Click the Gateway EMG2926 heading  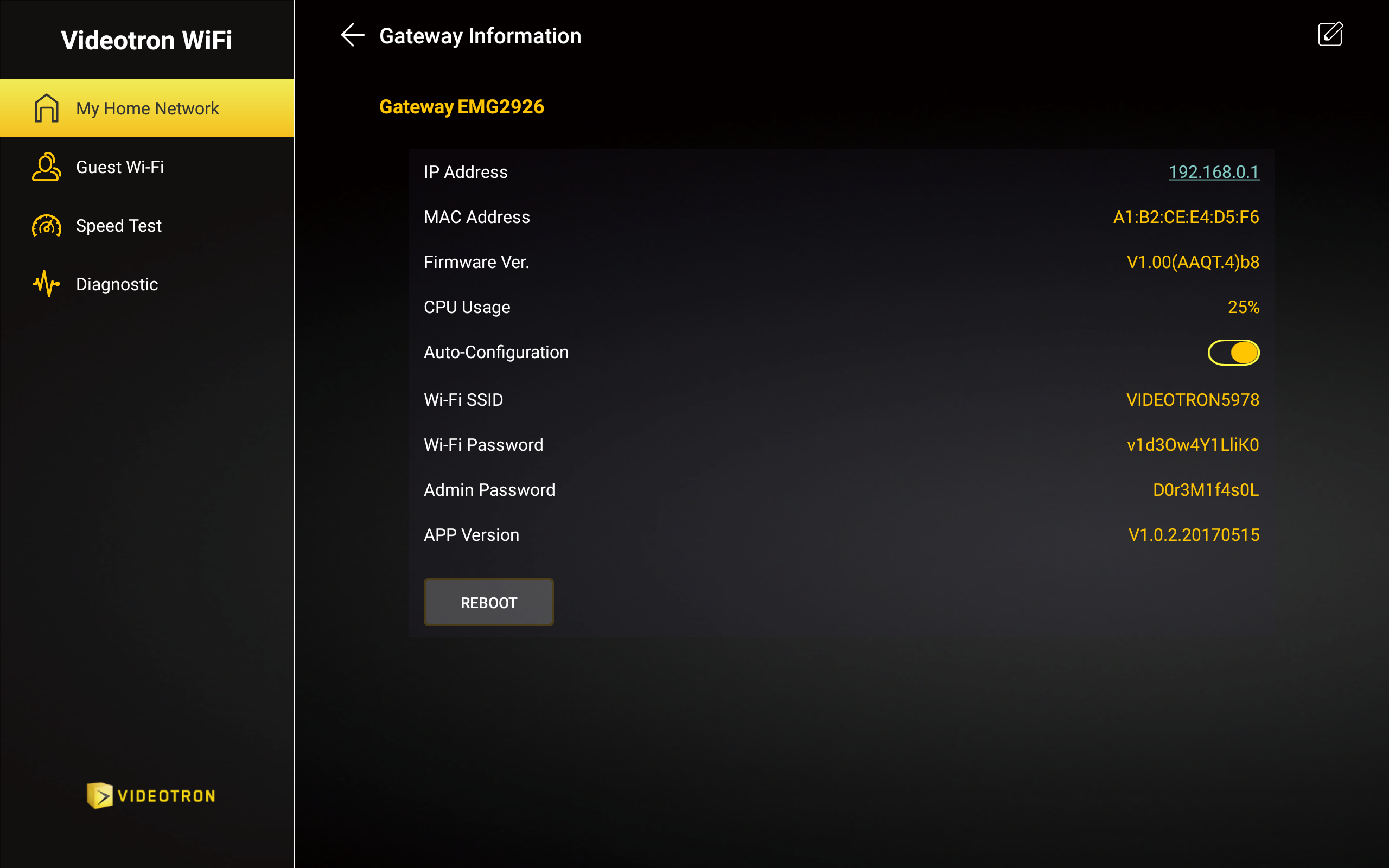(x=462, y=107)
